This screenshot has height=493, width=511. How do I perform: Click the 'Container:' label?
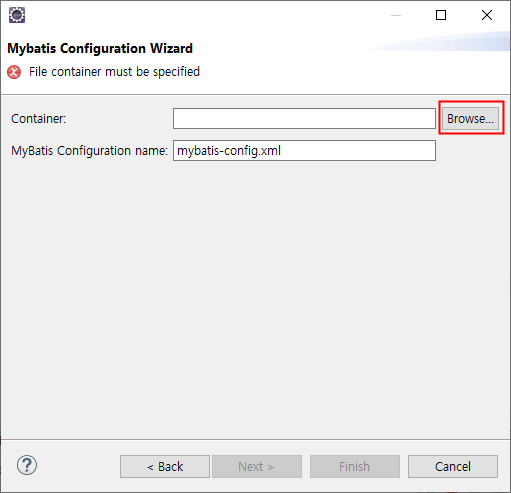39,119
